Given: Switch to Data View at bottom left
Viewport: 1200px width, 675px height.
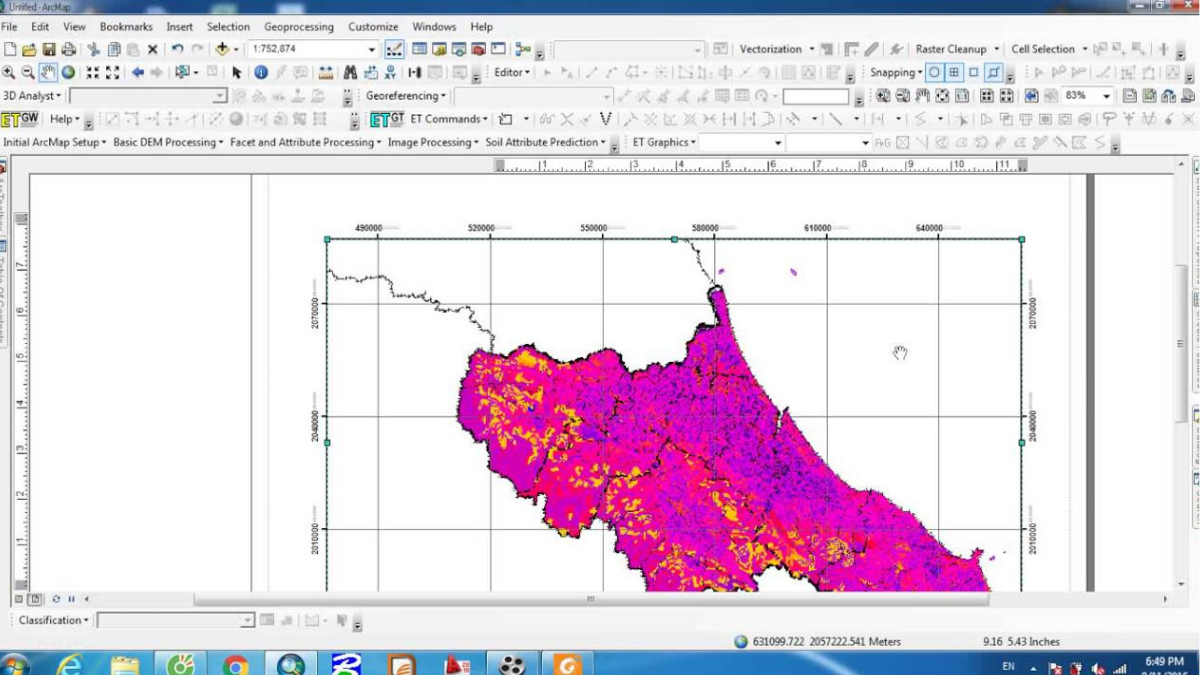Looking at the screenshot, I should click(17, 599).
